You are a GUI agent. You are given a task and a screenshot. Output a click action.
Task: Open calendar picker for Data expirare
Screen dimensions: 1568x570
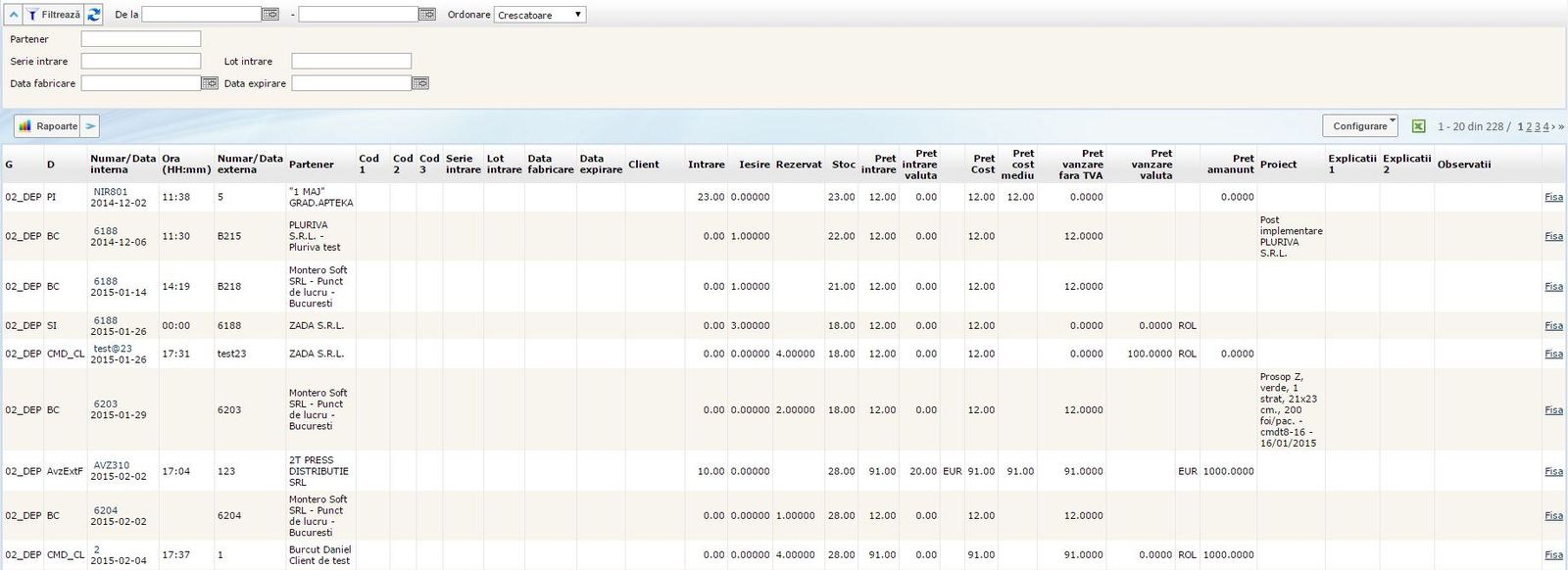(x=419, y=83)
